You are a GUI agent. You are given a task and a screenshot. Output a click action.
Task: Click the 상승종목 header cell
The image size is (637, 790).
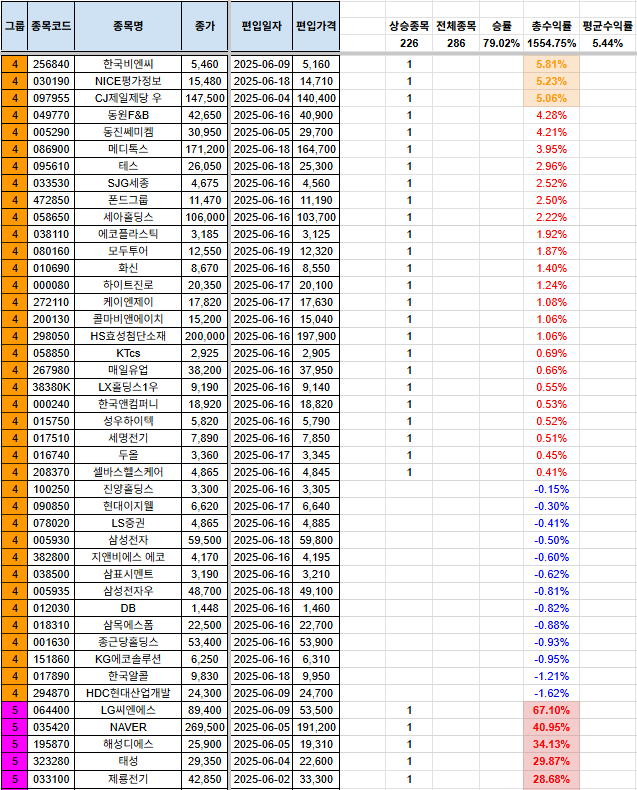[x=409, y=26]
